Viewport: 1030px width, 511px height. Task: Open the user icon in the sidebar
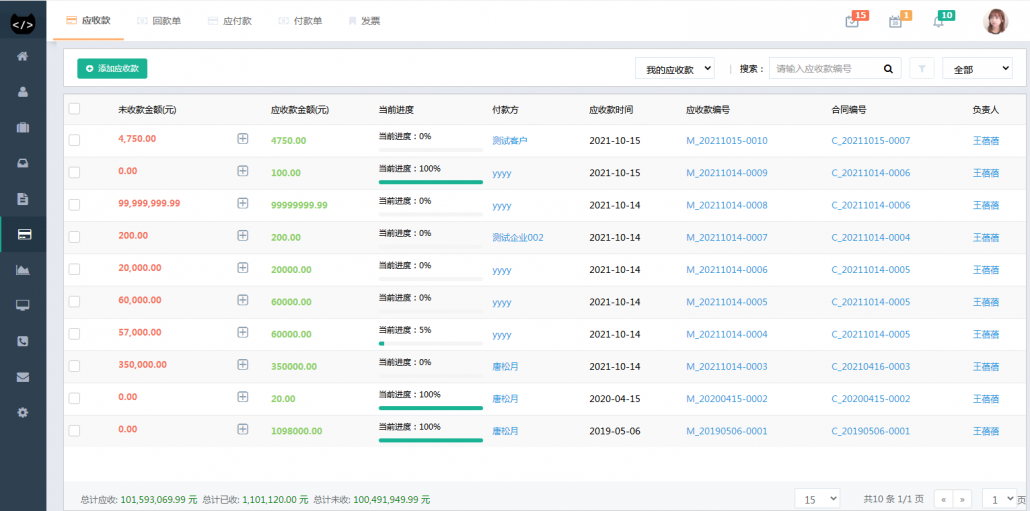coord(22,92)
